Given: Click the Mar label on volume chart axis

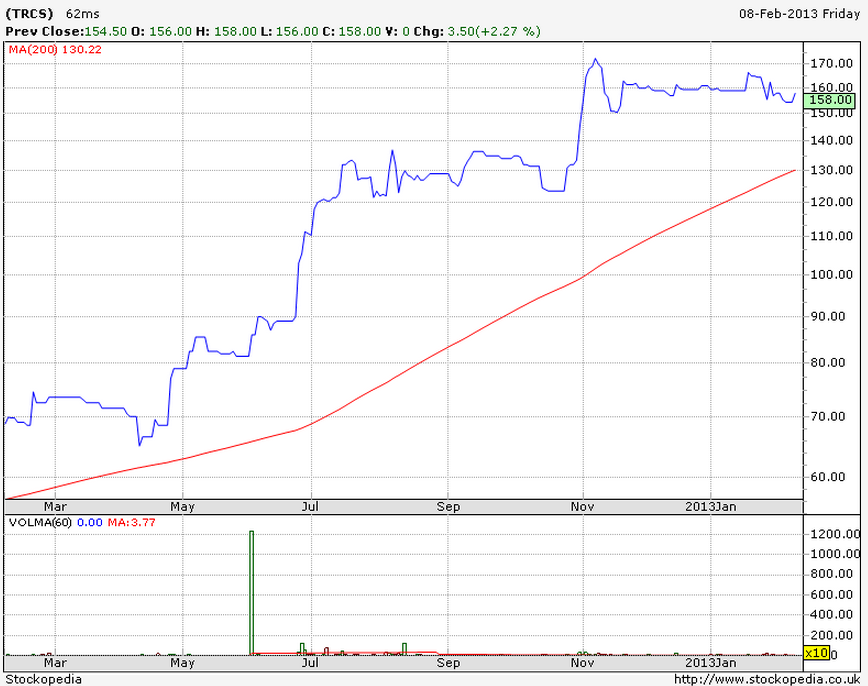Looking at the screenshot, I should click(55, 663).
